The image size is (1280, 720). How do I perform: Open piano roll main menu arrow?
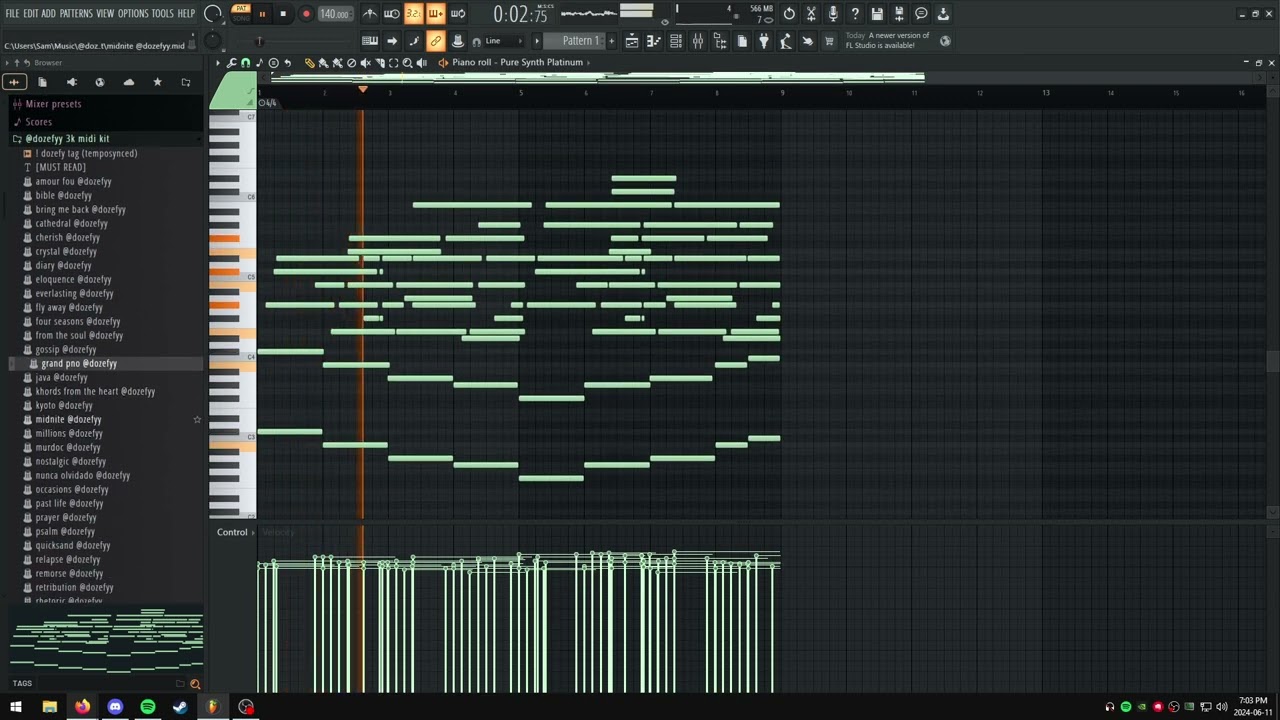217,63
